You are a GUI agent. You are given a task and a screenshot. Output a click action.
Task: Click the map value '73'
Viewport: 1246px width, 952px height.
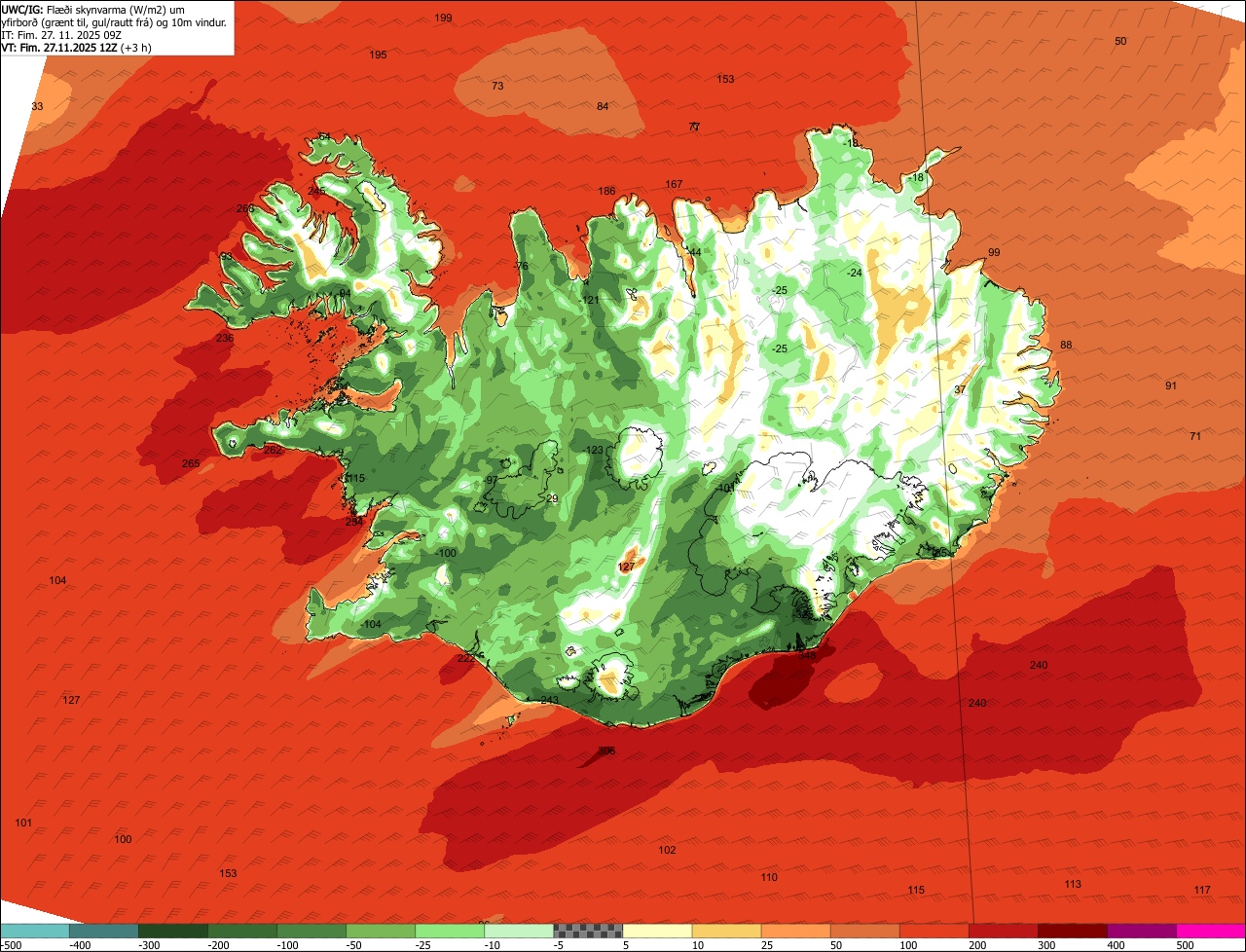click(497, 87)
